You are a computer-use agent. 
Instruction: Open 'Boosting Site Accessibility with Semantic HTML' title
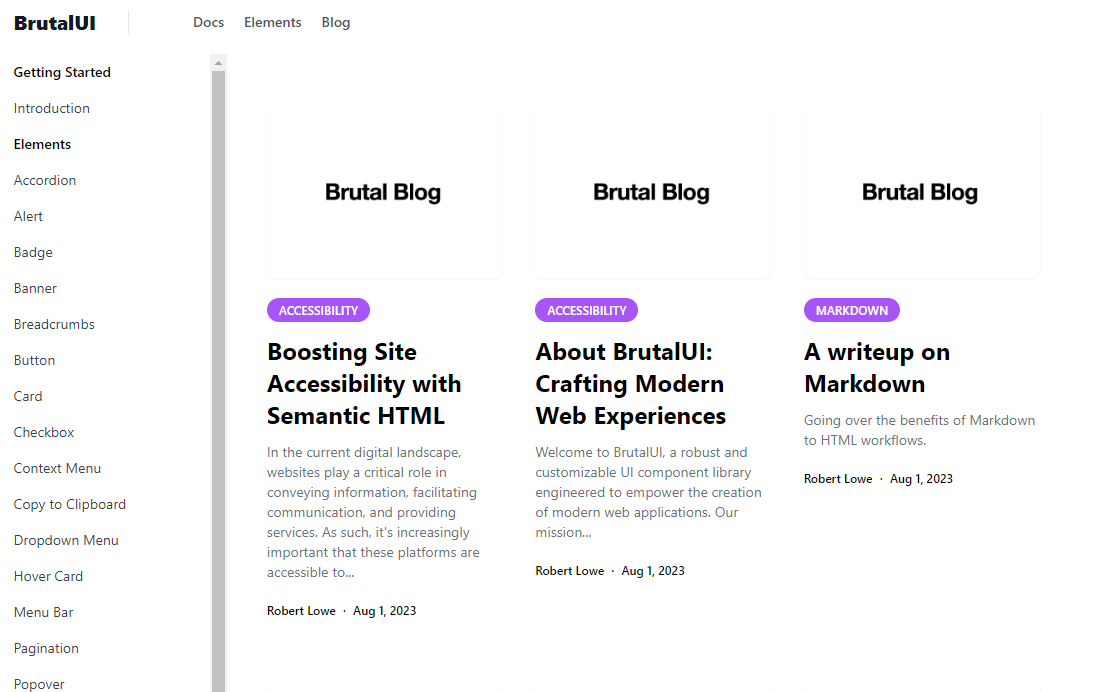click(x=364, y=384)
